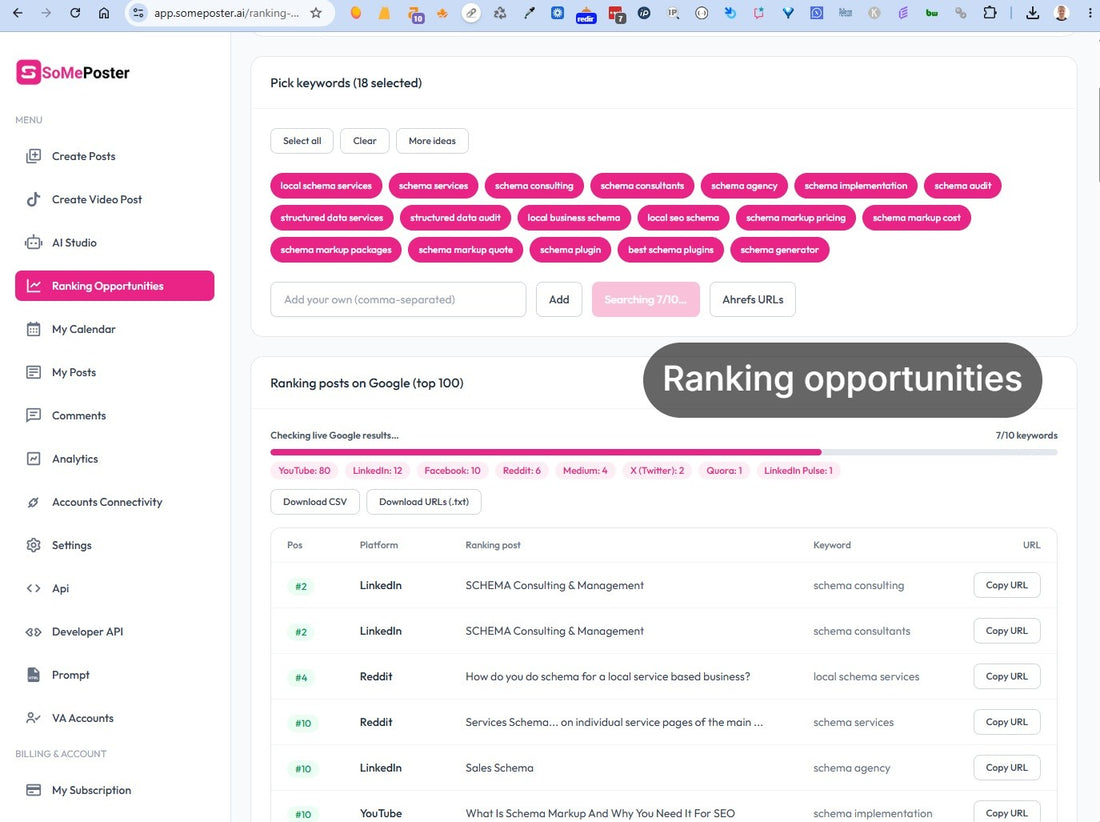This screenshot has height=822, width=1100.
Task: Click the 'Add your own' keyword input
Action: [x=398, y=299]
